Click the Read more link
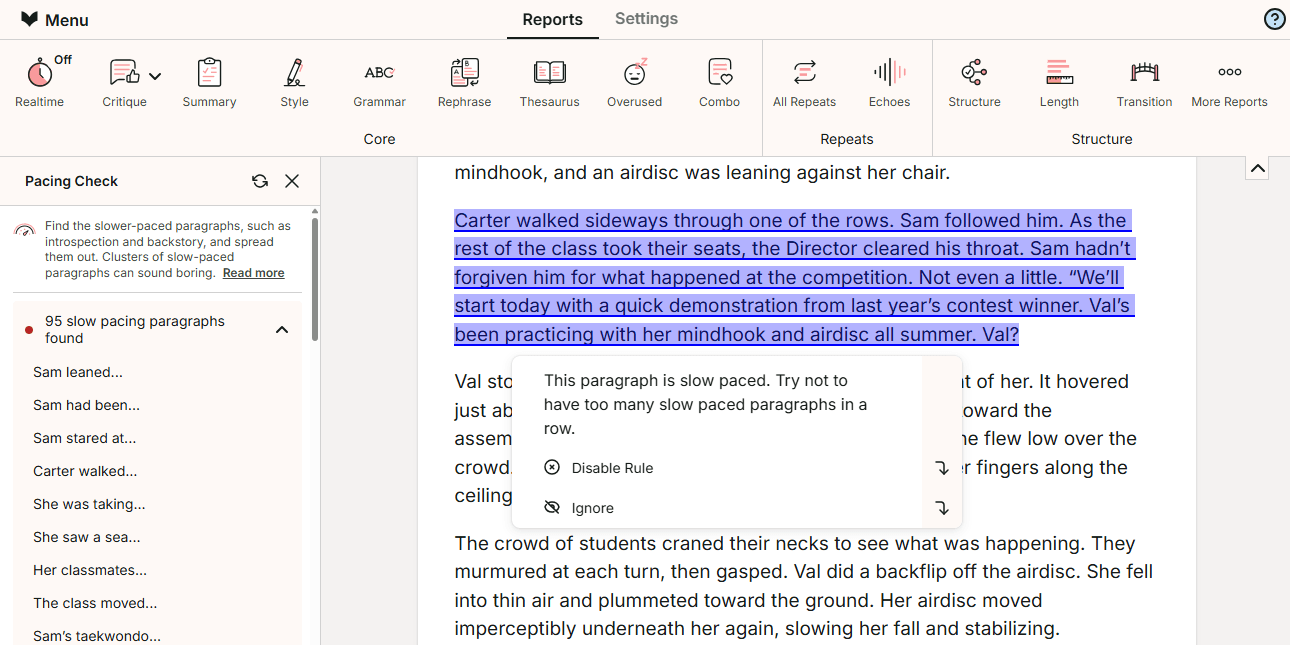Image resolution: width=1290 pixels, height=645 pixels. click(253, 272)
